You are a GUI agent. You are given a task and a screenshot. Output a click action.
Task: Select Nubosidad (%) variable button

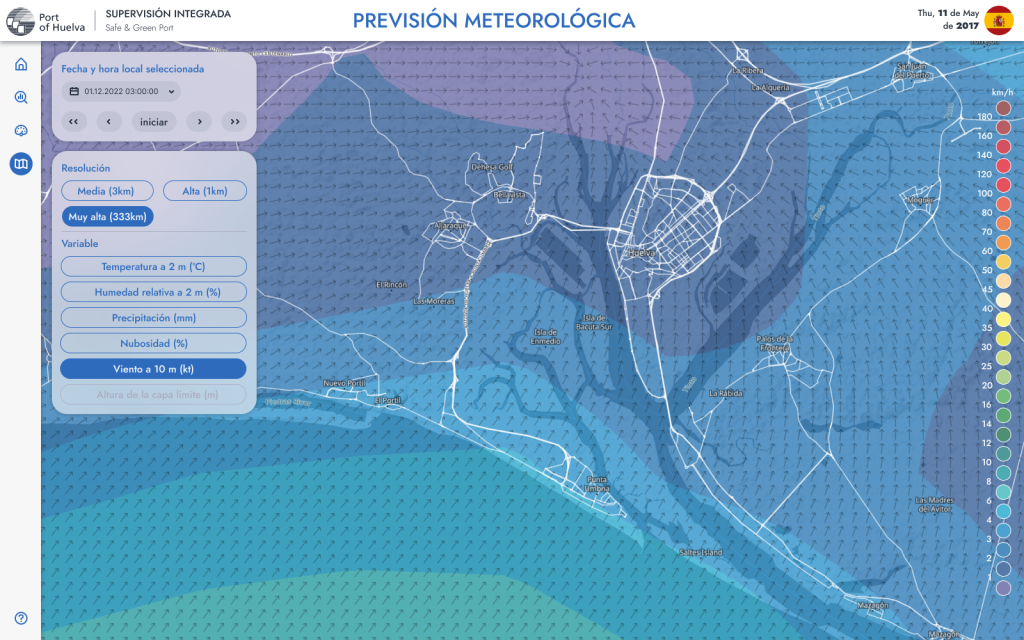153,343
